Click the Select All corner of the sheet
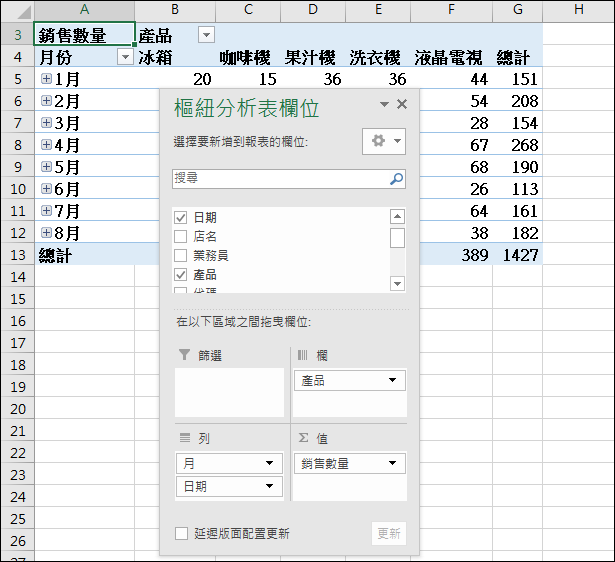Viewport: 615px width, 562px height. pos(18,11)
